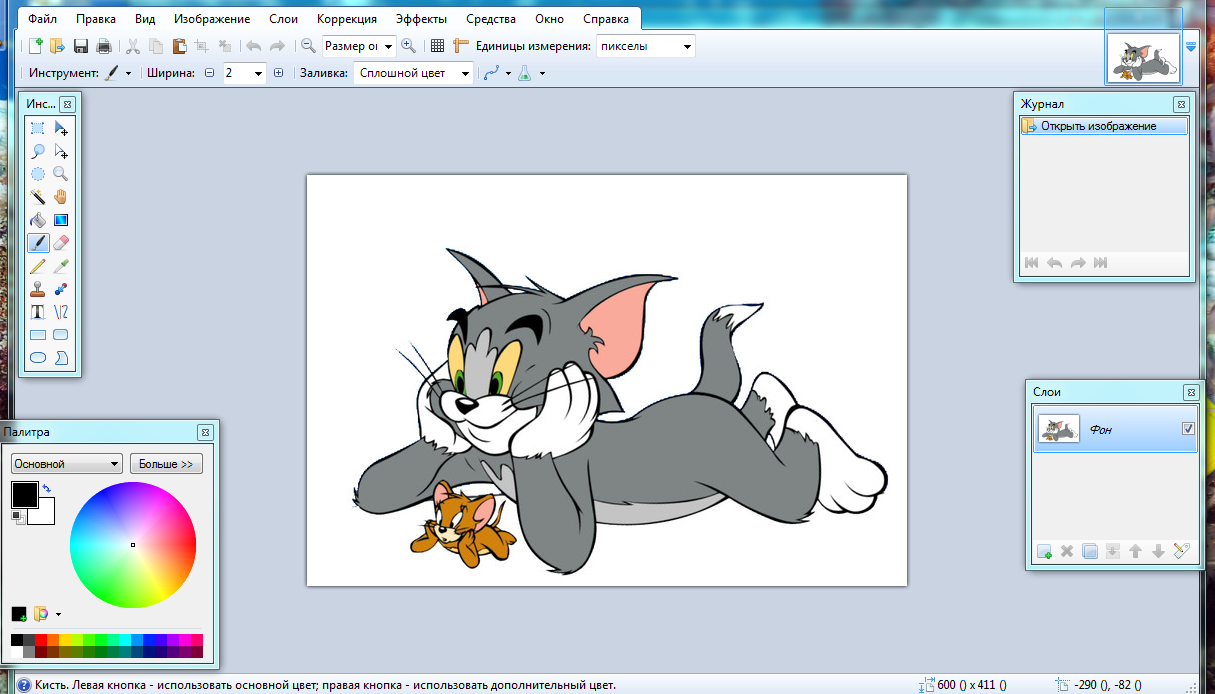This screenshot has width=1215, height=694.
Task: Select the Color Picker eyedropper tool
Action: (61, 266)
